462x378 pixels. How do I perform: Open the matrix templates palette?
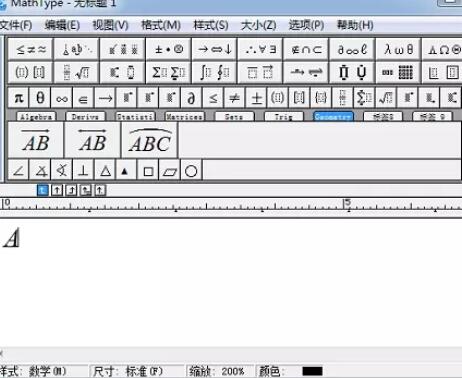(398, 72)
